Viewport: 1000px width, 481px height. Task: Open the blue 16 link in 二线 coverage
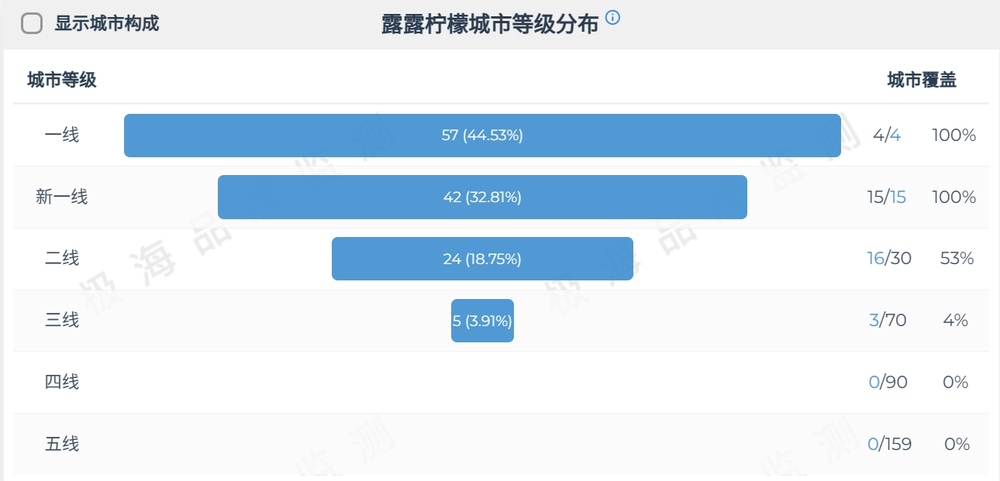pyautogui.click(x=876, y=258)
